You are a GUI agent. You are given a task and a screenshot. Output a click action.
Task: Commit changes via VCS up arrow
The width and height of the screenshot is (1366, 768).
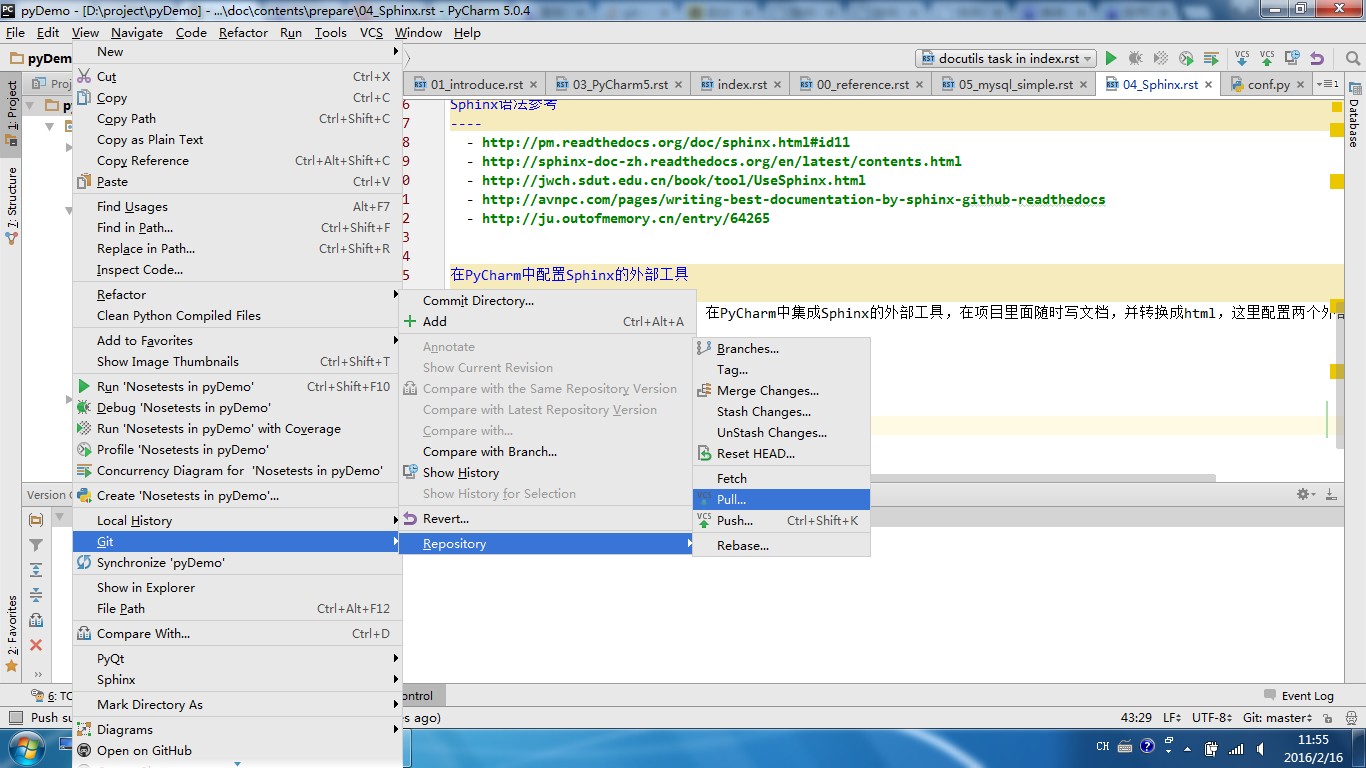click(x=1267, y=59)
